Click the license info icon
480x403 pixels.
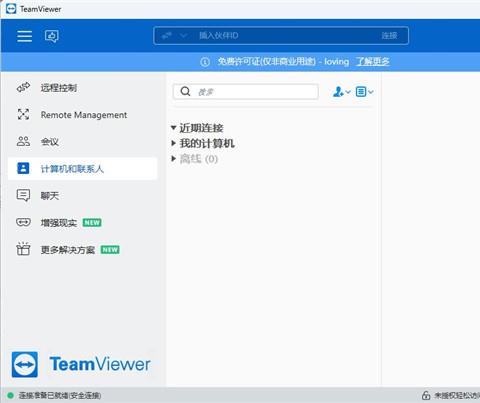click(205, 62)
